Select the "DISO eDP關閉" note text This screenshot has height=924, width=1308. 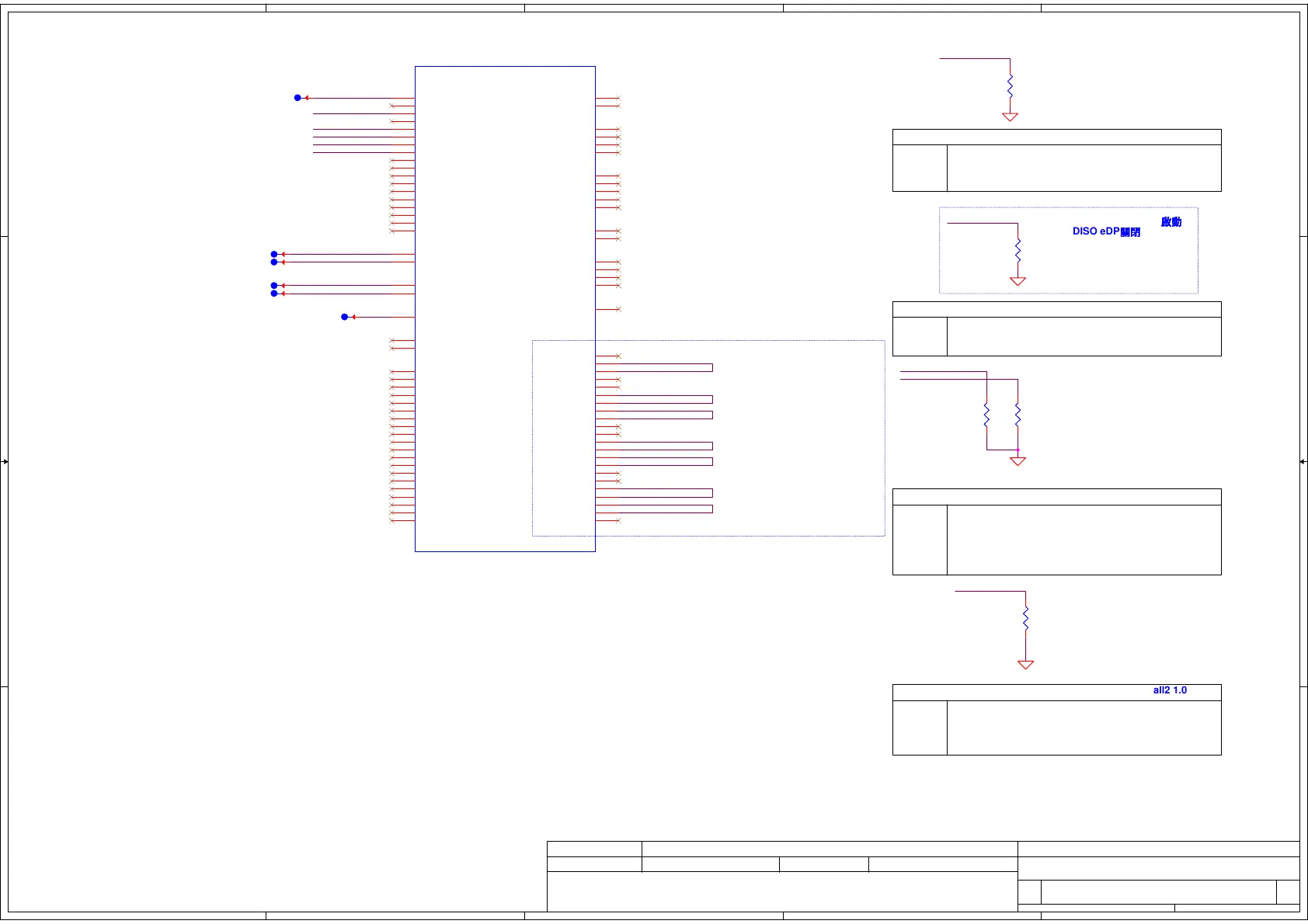(1106, 231)
